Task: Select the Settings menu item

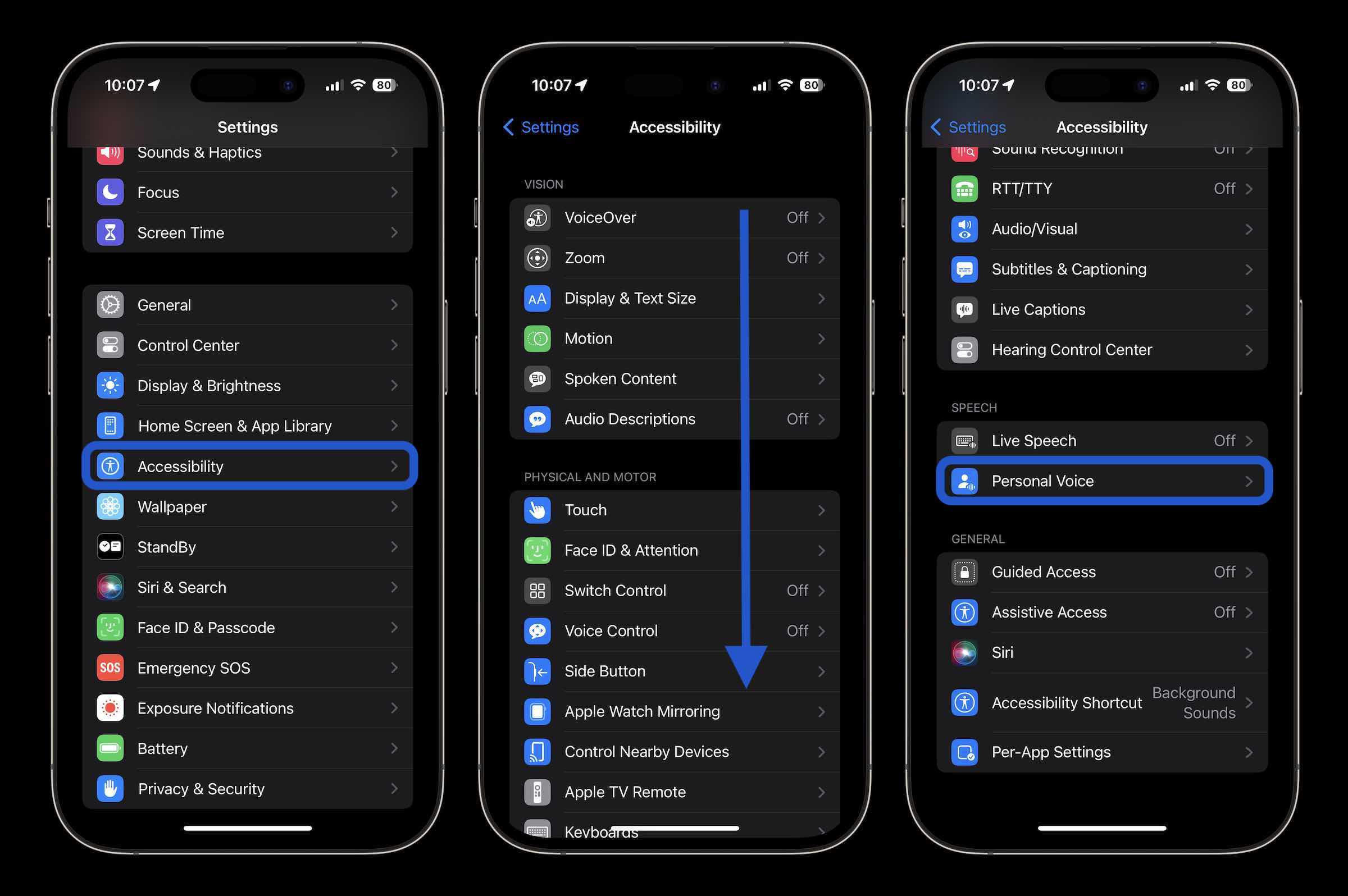Action: pos(247,126)
